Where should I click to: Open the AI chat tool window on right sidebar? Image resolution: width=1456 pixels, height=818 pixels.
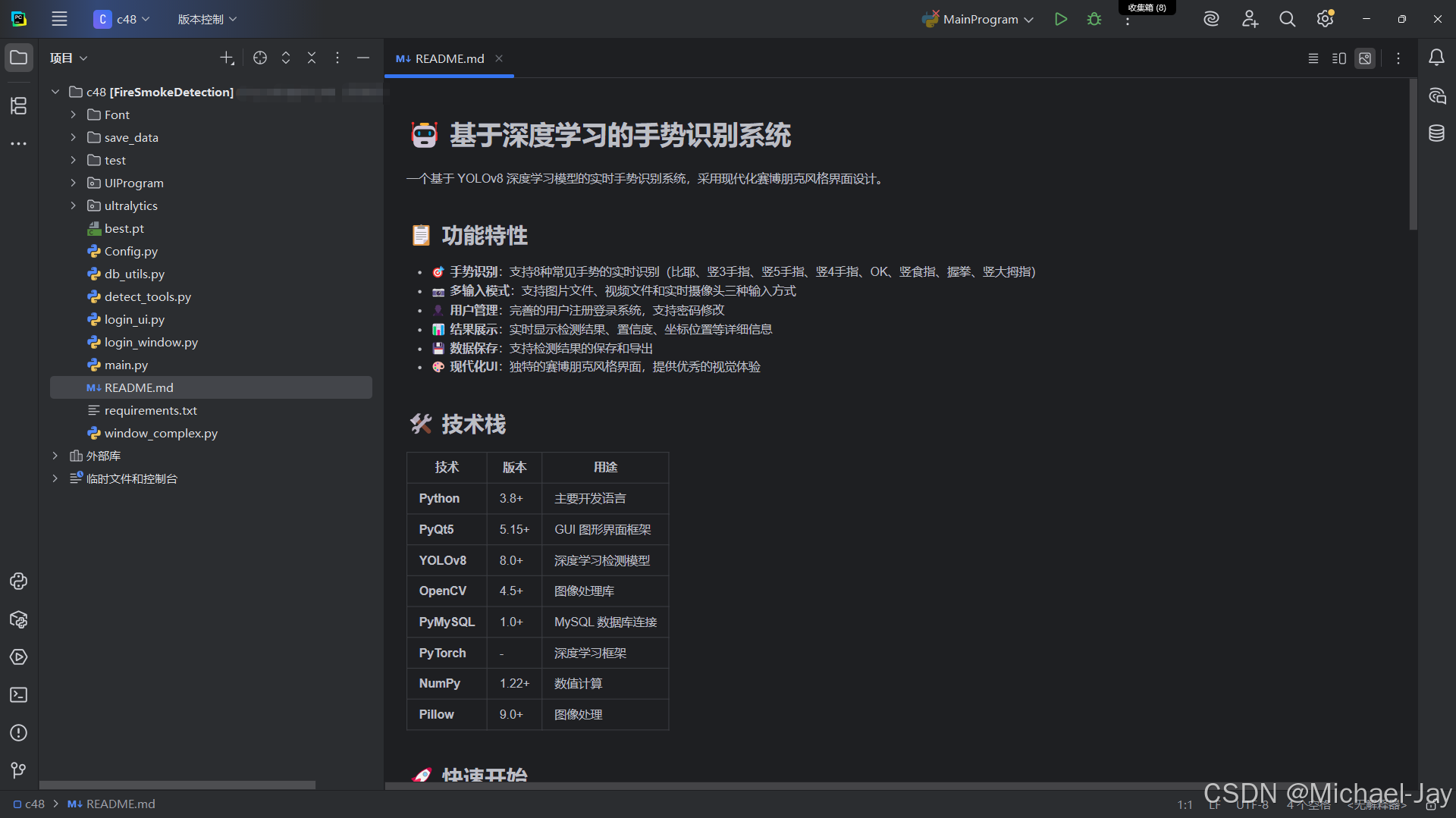click(1436, 96)
